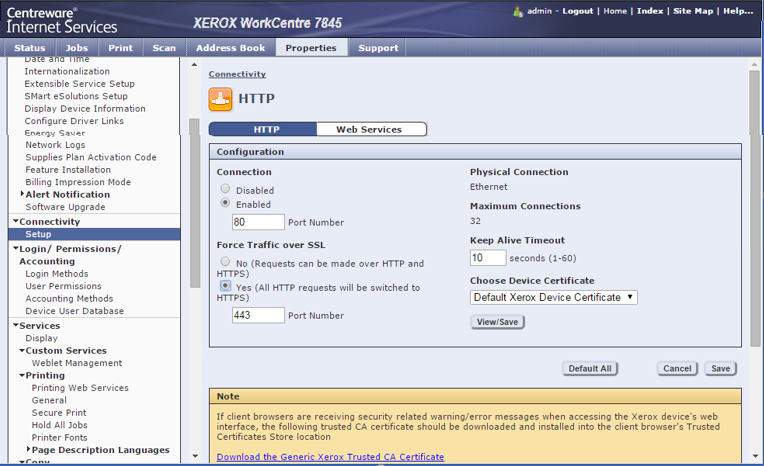This screenshot has width=764, height=466.
Task: Click the orange HTTP connectivity icon
Action: (220, 99)
